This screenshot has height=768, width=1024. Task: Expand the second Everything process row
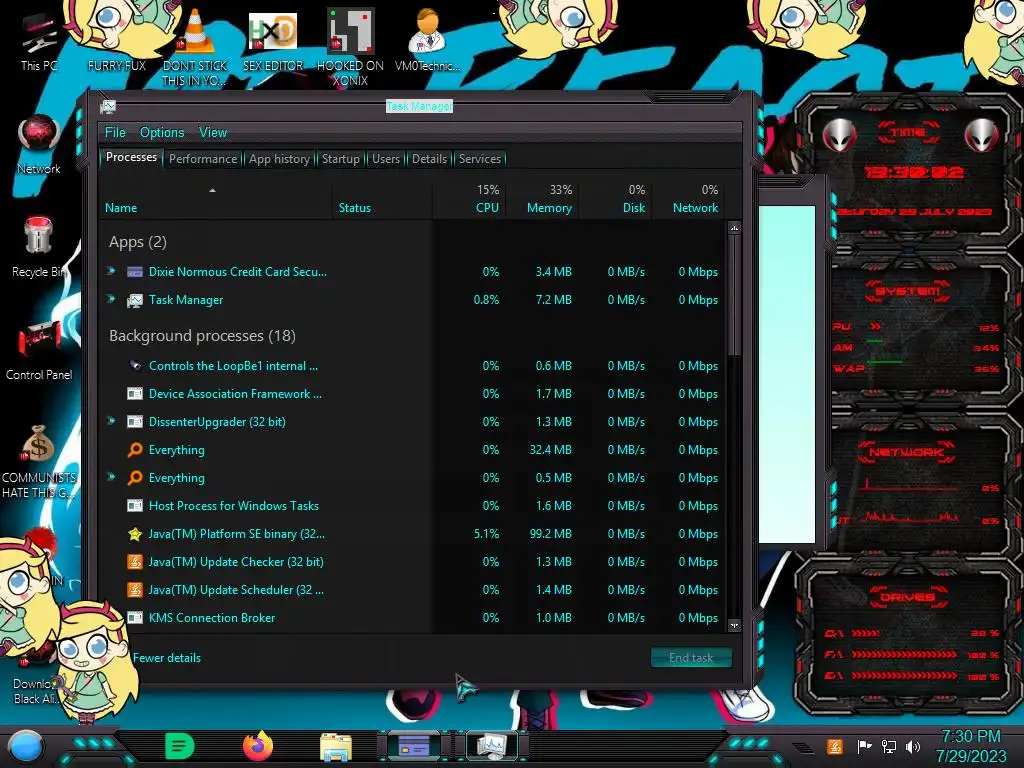[x=112, y=477]
